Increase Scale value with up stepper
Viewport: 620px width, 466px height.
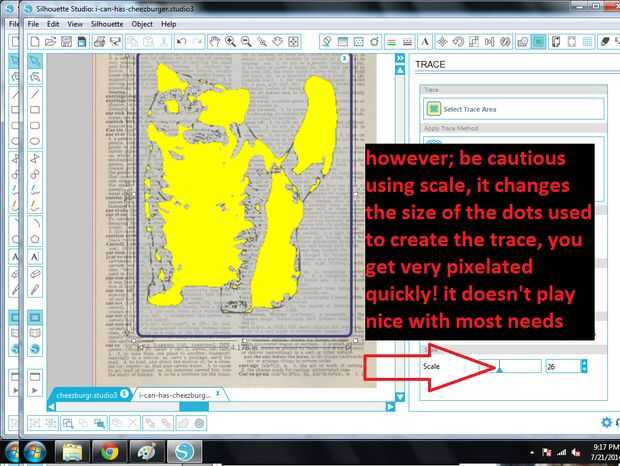(x=584, y=363)
